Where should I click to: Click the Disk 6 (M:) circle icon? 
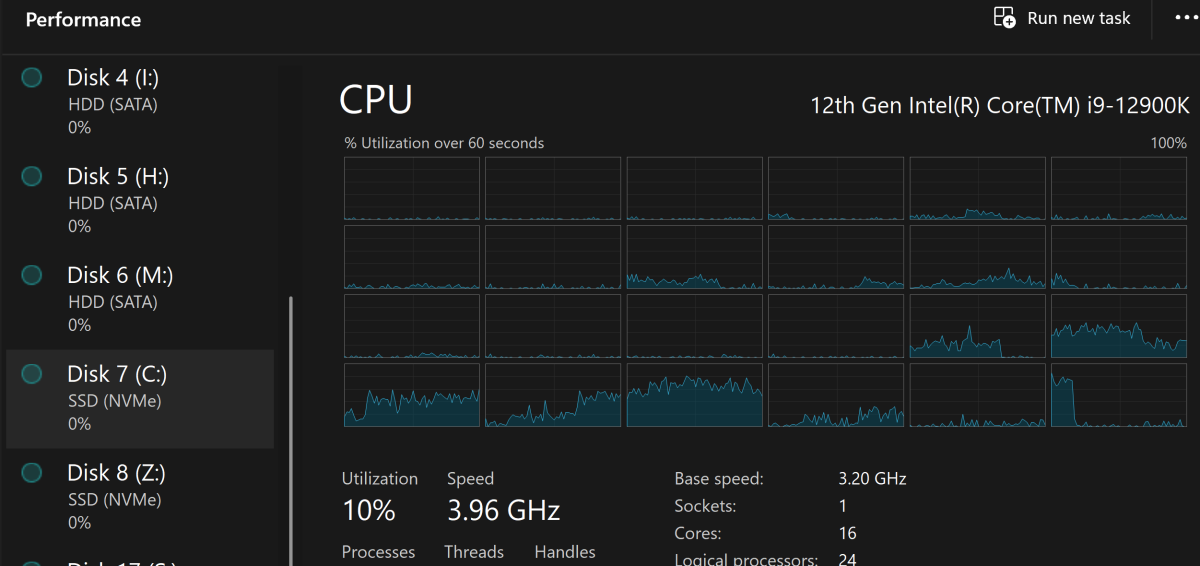[x=32, y=275]
